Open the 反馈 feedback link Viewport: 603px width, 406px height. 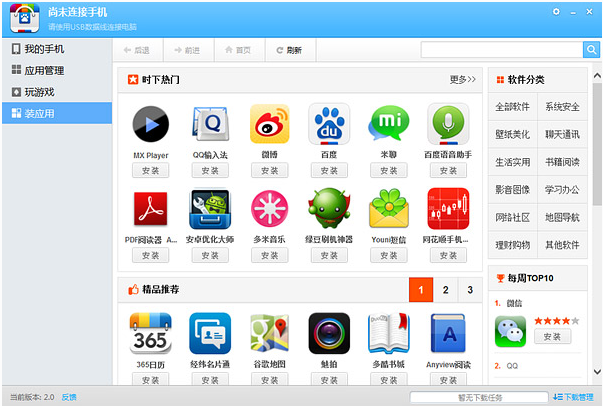tap(69, 397)
